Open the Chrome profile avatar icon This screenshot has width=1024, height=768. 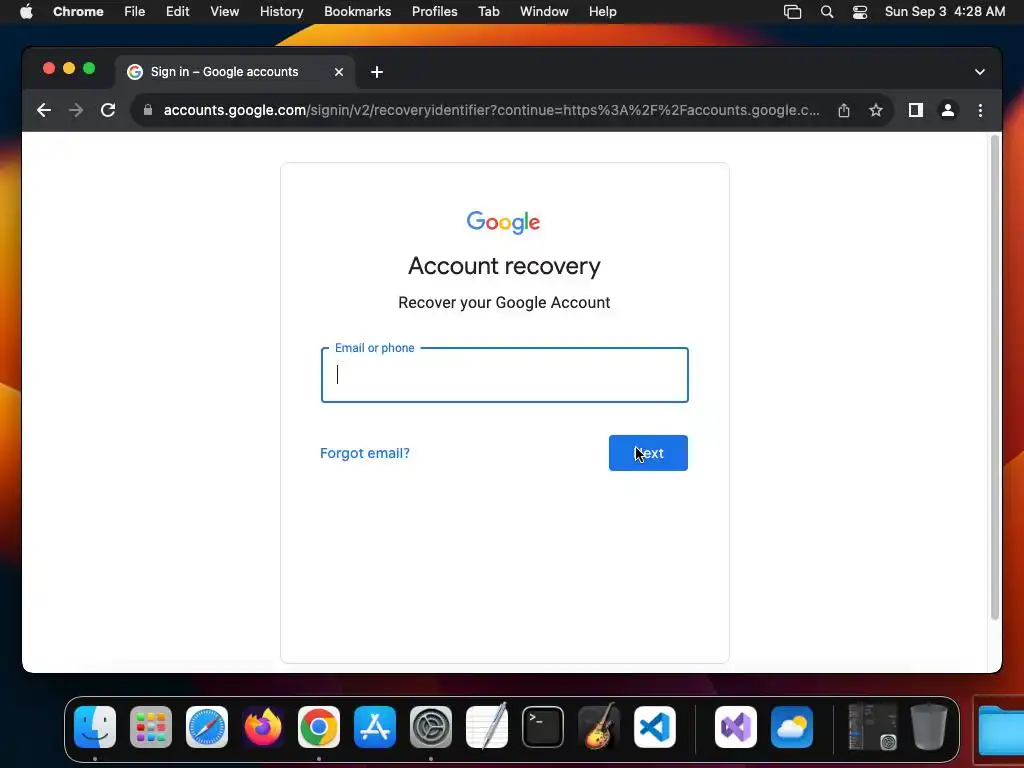pos(948,110)
